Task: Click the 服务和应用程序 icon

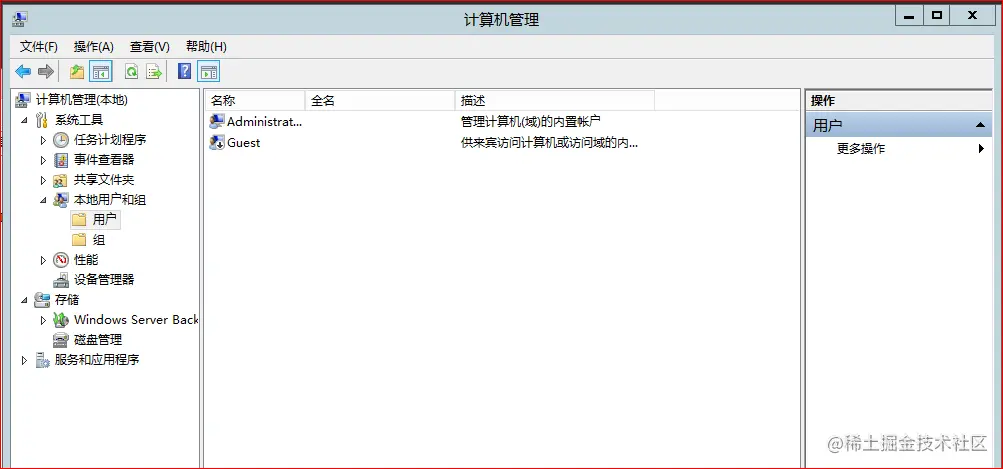Action: click(x=42, y=360)
